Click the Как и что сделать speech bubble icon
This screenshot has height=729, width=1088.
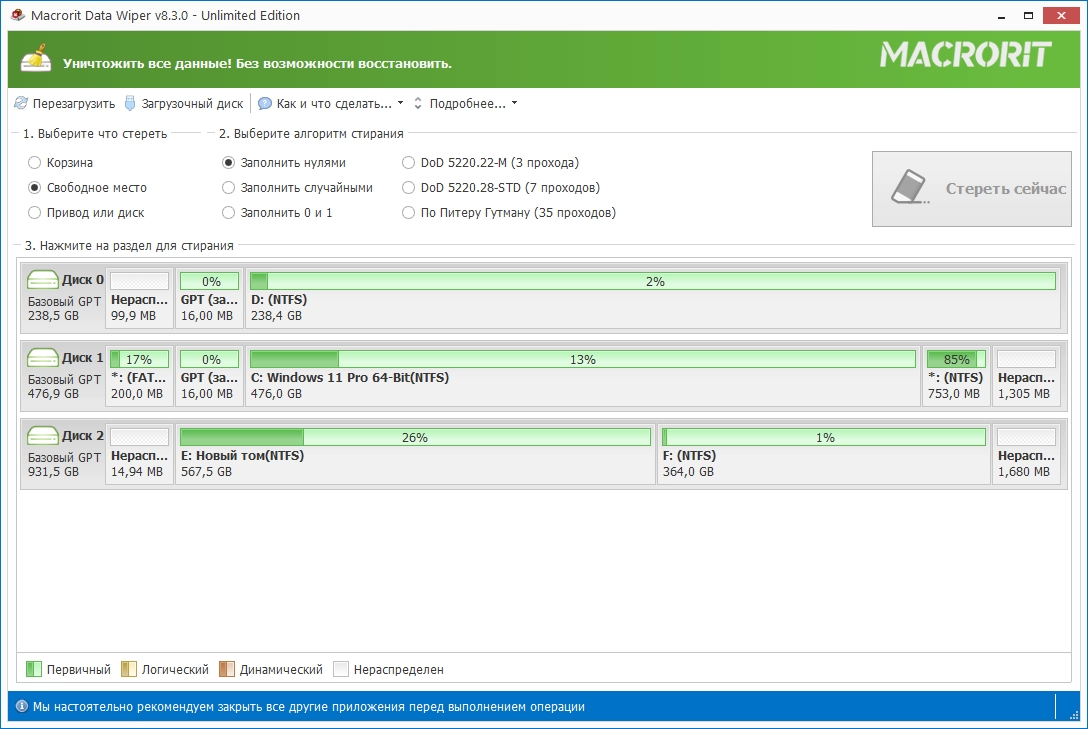tap(264, 103)
